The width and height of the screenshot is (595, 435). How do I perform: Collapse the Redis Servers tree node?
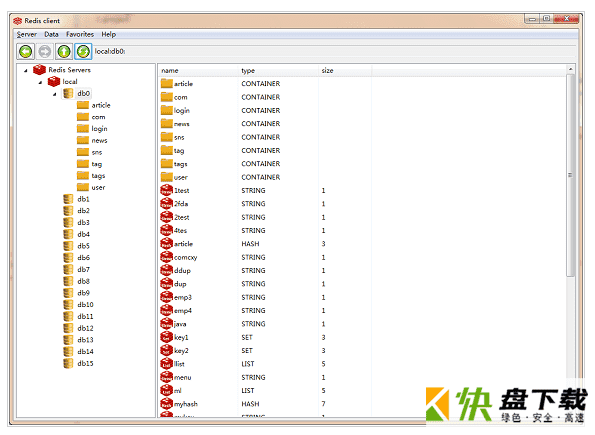click(25, 71)
